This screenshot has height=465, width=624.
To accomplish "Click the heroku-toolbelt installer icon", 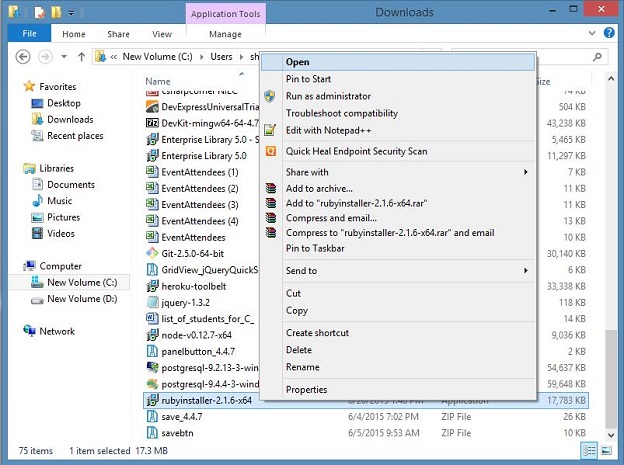I will click(152, 286).
